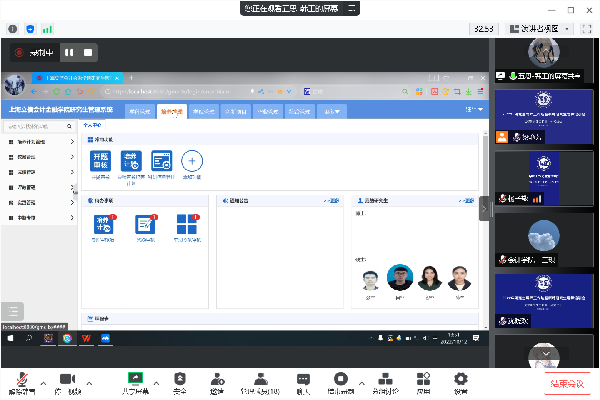
Task: Click the home icon in shared browser
Action: [68, 91]
